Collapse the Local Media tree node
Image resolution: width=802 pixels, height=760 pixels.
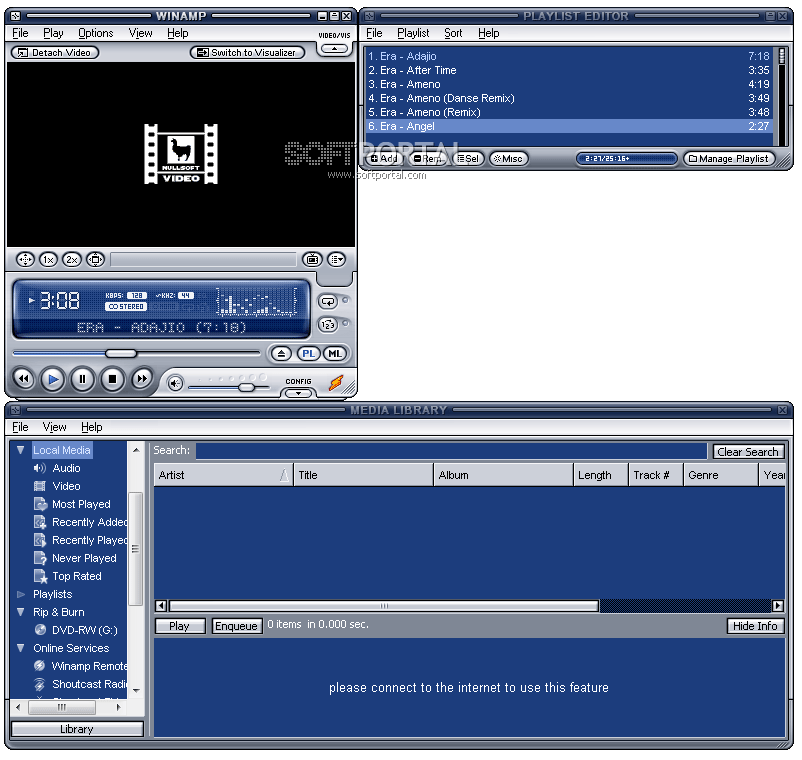[x=20, y=450]
